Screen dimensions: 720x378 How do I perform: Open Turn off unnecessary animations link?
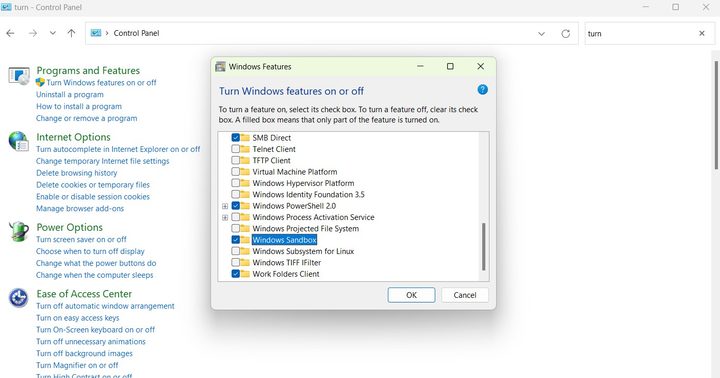[91, 341]
